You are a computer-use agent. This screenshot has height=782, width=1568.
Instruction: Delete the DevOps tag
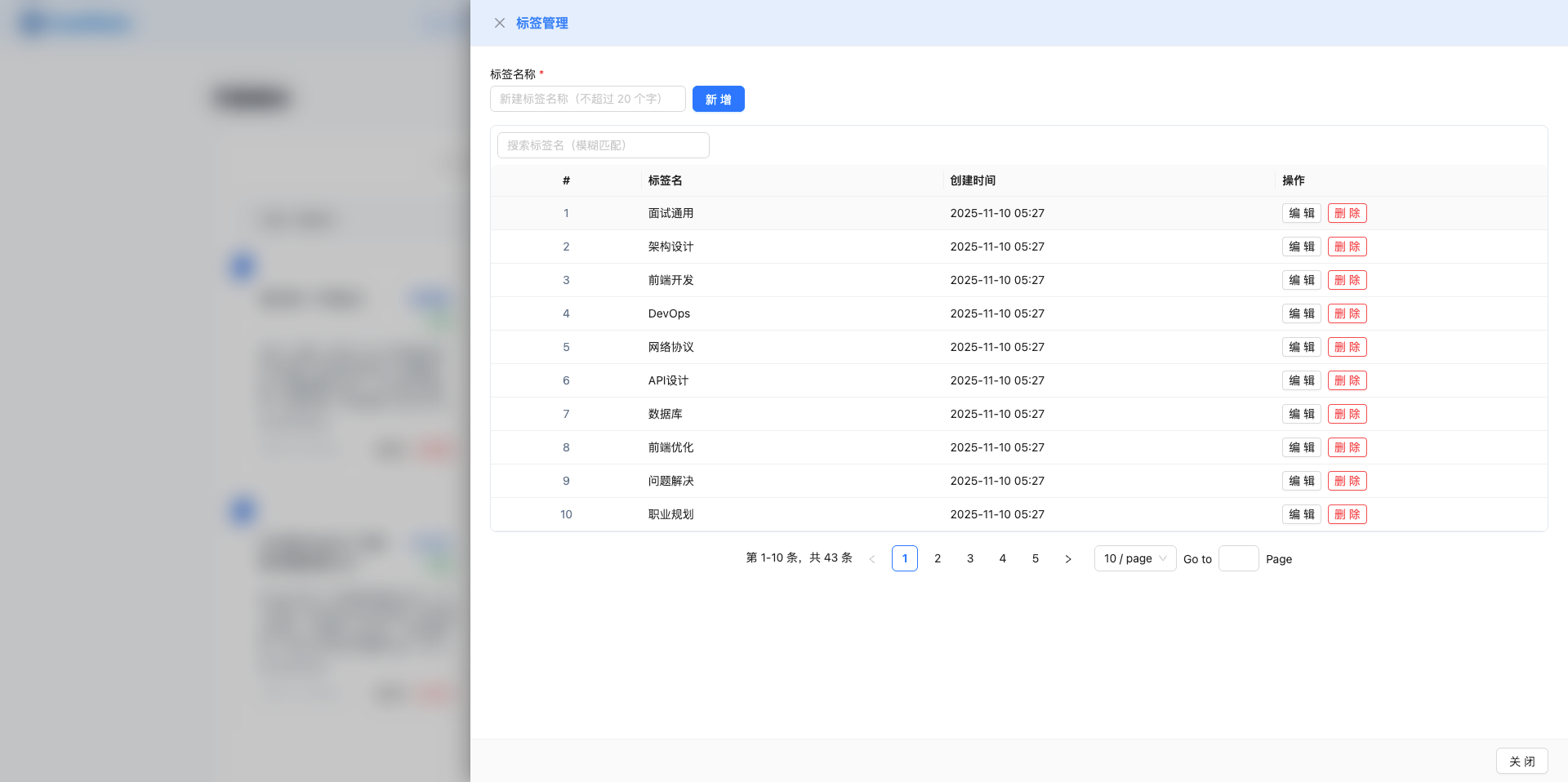pyautogui.click(x=1347, y=313)
